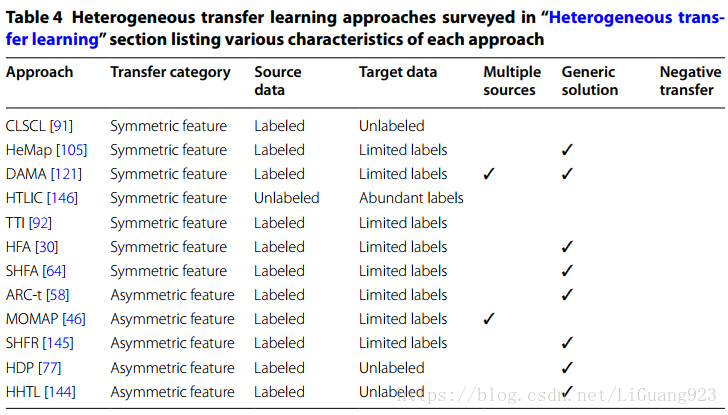The height and width of the screenshot is (415, 728).
Task: Click DAMA's Multiple sources checkmark
Action: tap(489, 174)
